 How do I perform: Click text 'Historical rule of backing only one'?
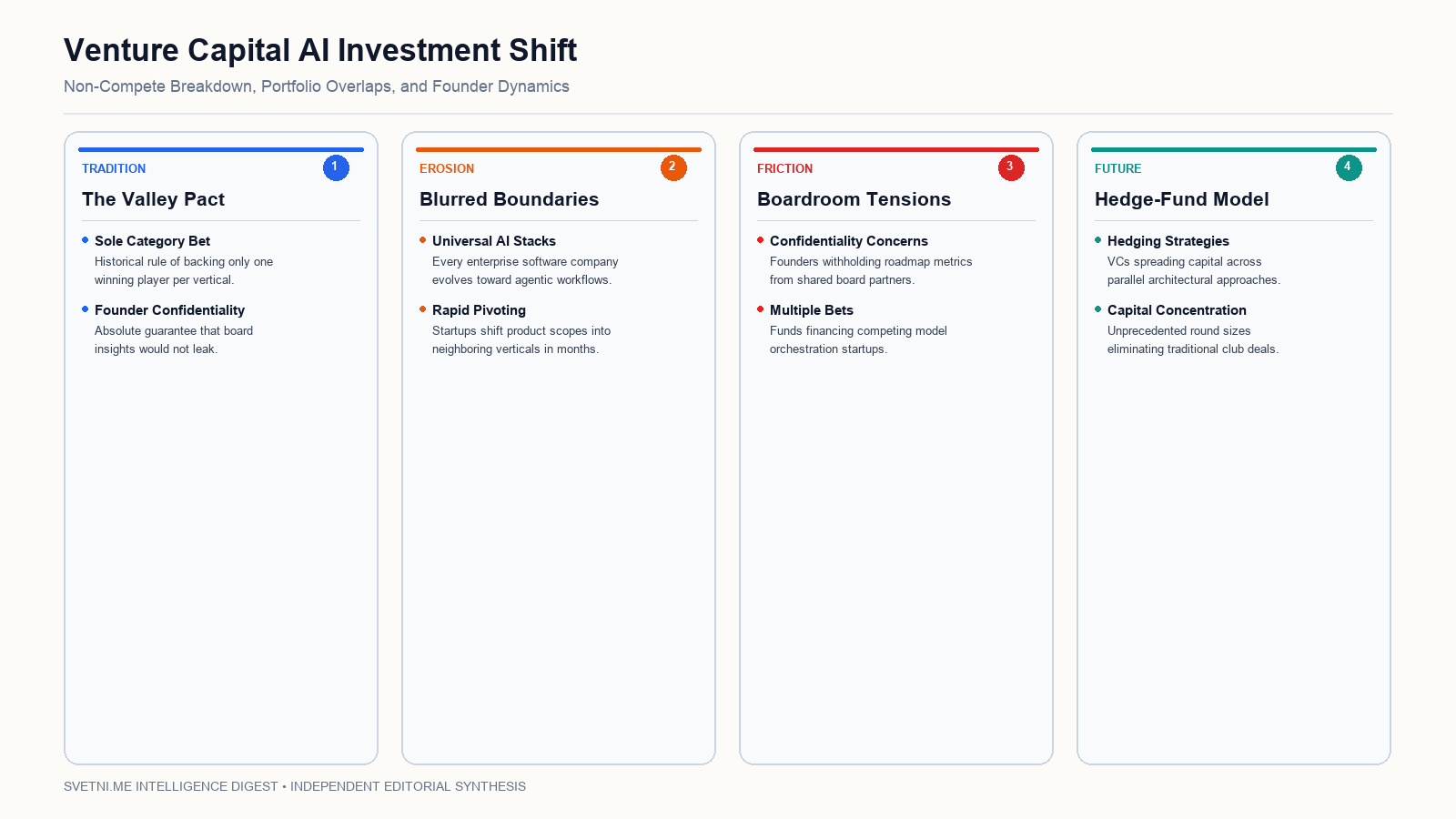(184, 262)
